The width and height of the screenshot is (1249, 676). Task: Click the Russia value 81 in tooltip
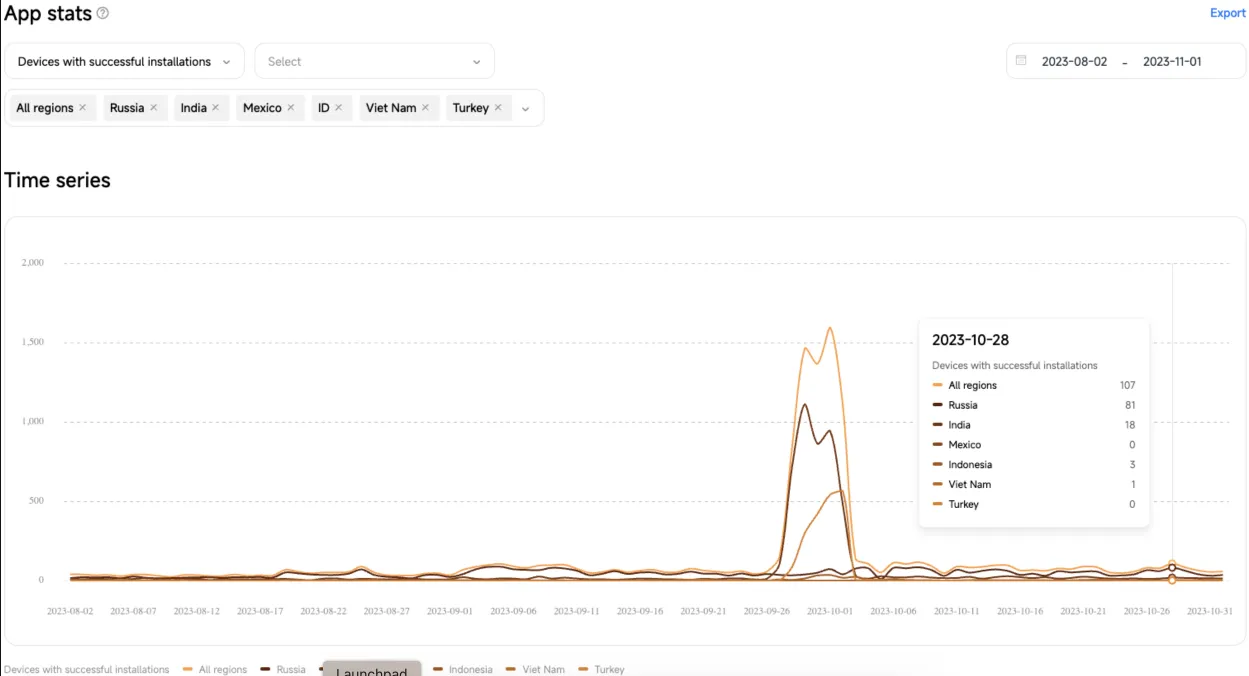click(x=1129, y=405)
